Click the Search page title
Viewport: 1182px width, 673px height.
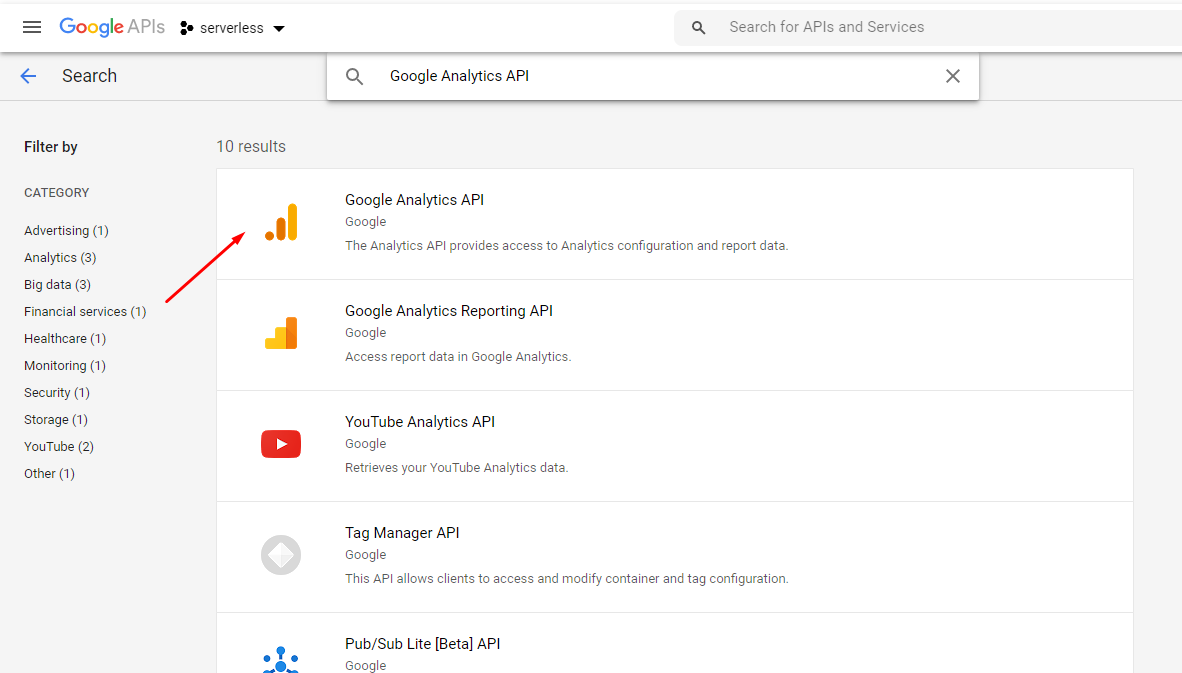89,76
